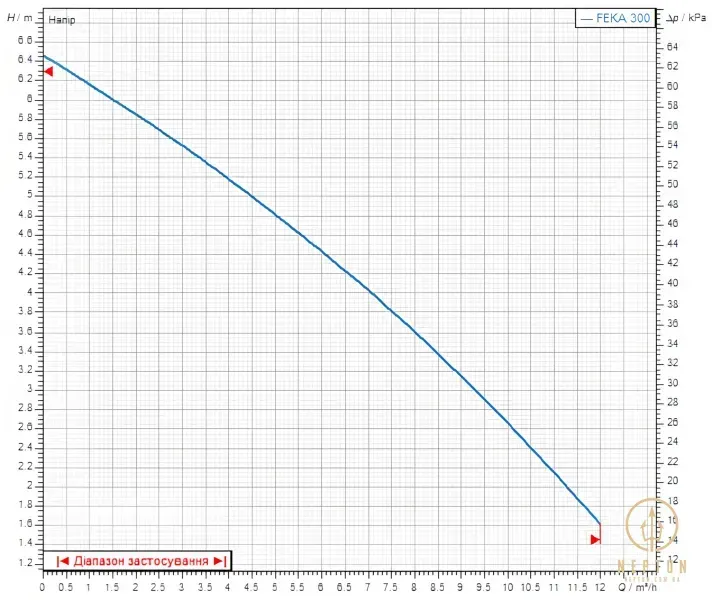Click the 1.2 value on H axis
The height and width of the screenshot is (600, 712).
tap(25, 563)
